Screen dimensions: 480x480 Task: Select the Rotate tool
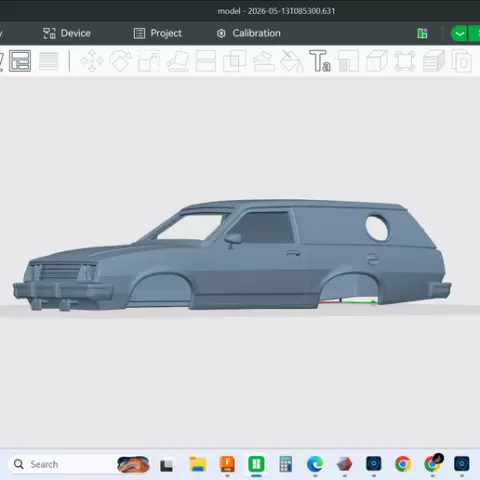tap(120, 61)
